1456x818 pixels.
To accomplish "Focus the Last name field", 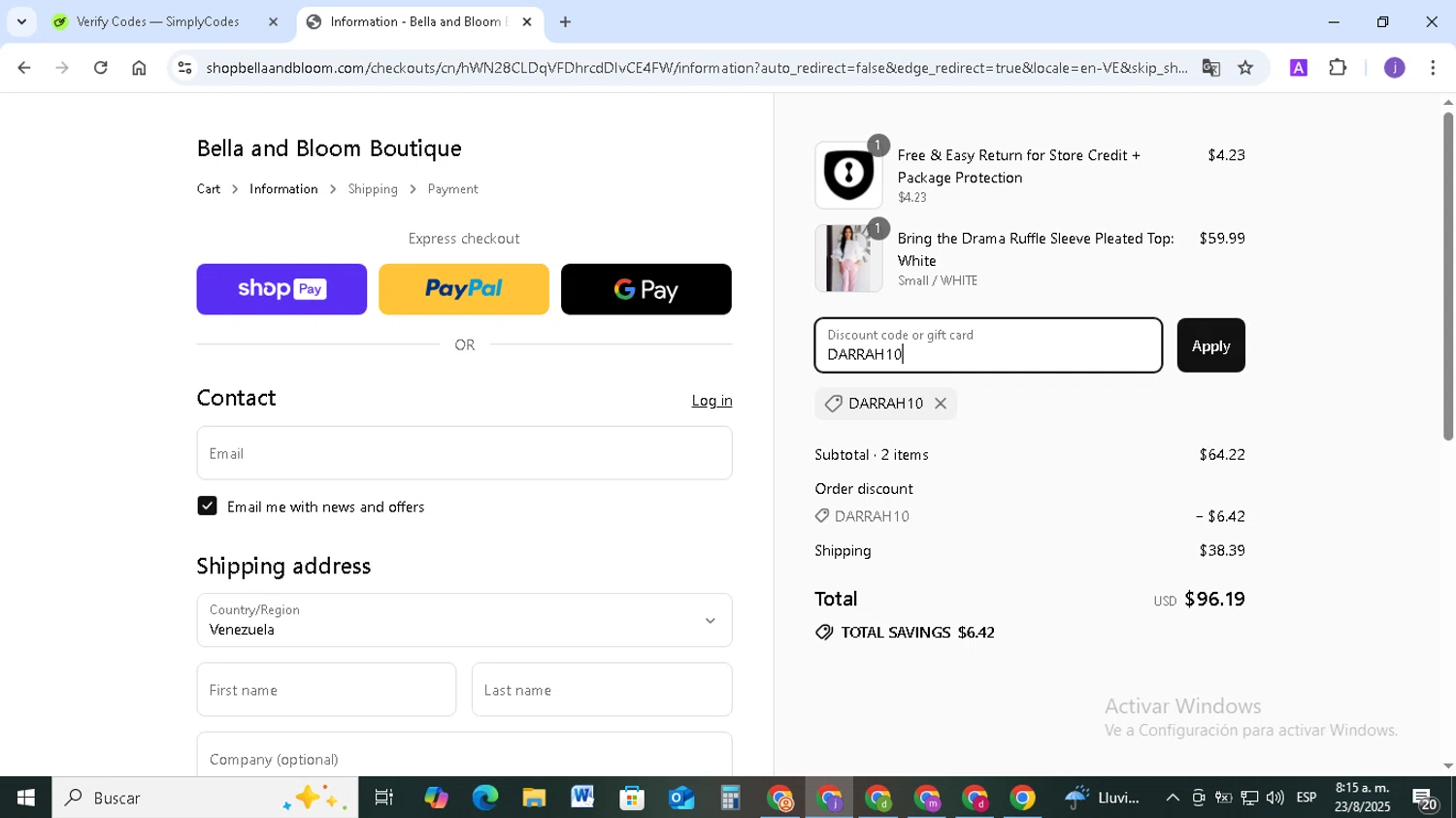I will coord(602,690).
